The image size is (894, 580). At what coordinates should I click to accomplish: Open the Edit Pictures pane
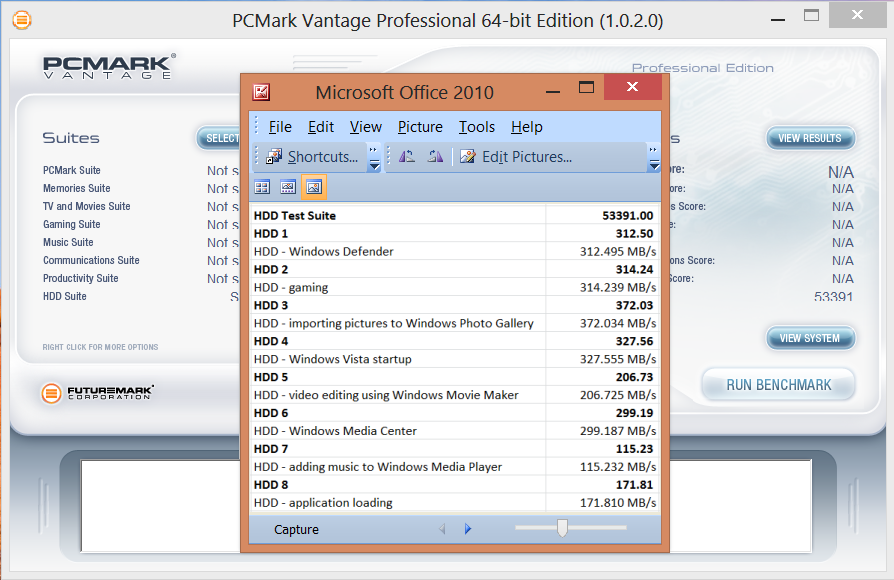point(516,157)
